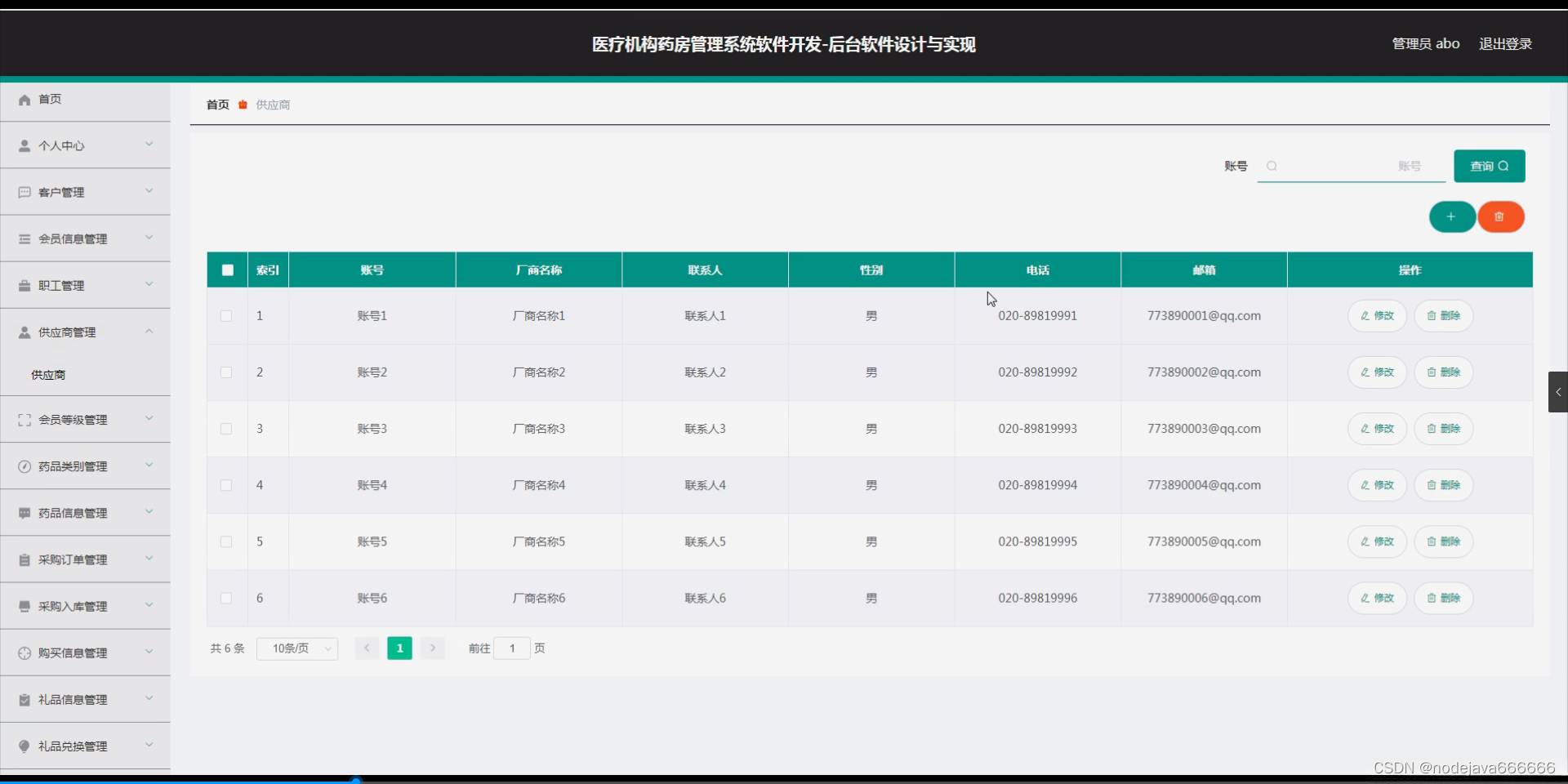Click 首页 in the breadcrumb
Image resolution: width=1568 pixels, height=784 pixels.
click(x=218, y=105)
